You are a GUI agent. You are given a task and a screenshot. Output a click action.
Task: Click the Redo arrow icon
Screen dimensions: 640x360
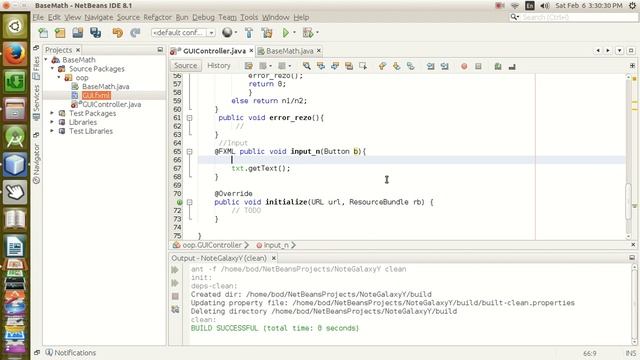(x=135, y=33)
